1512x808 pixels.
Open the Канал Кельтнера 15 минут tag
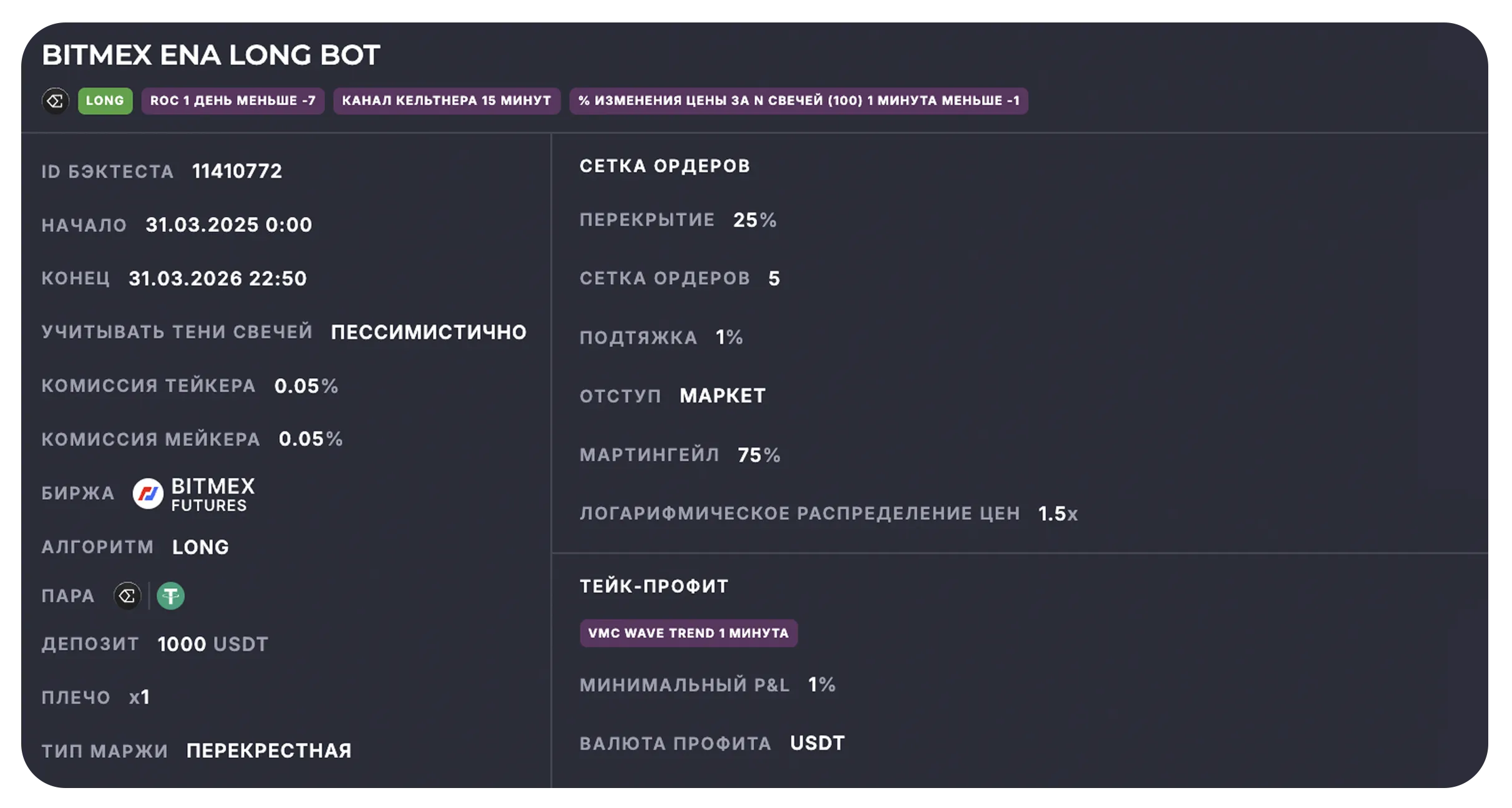(x=446, y=100)
